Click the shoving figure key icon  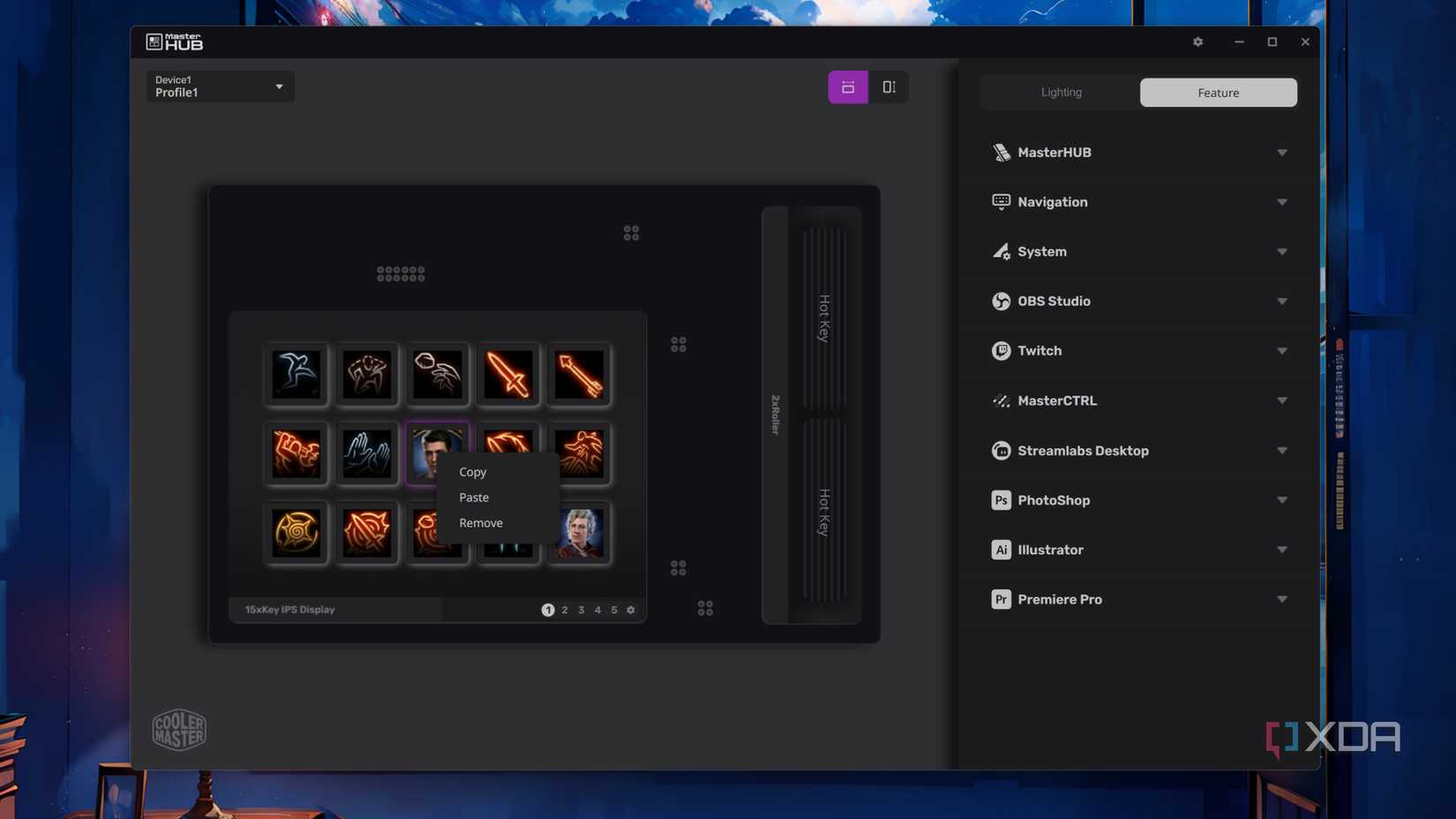tap(367, 374)
